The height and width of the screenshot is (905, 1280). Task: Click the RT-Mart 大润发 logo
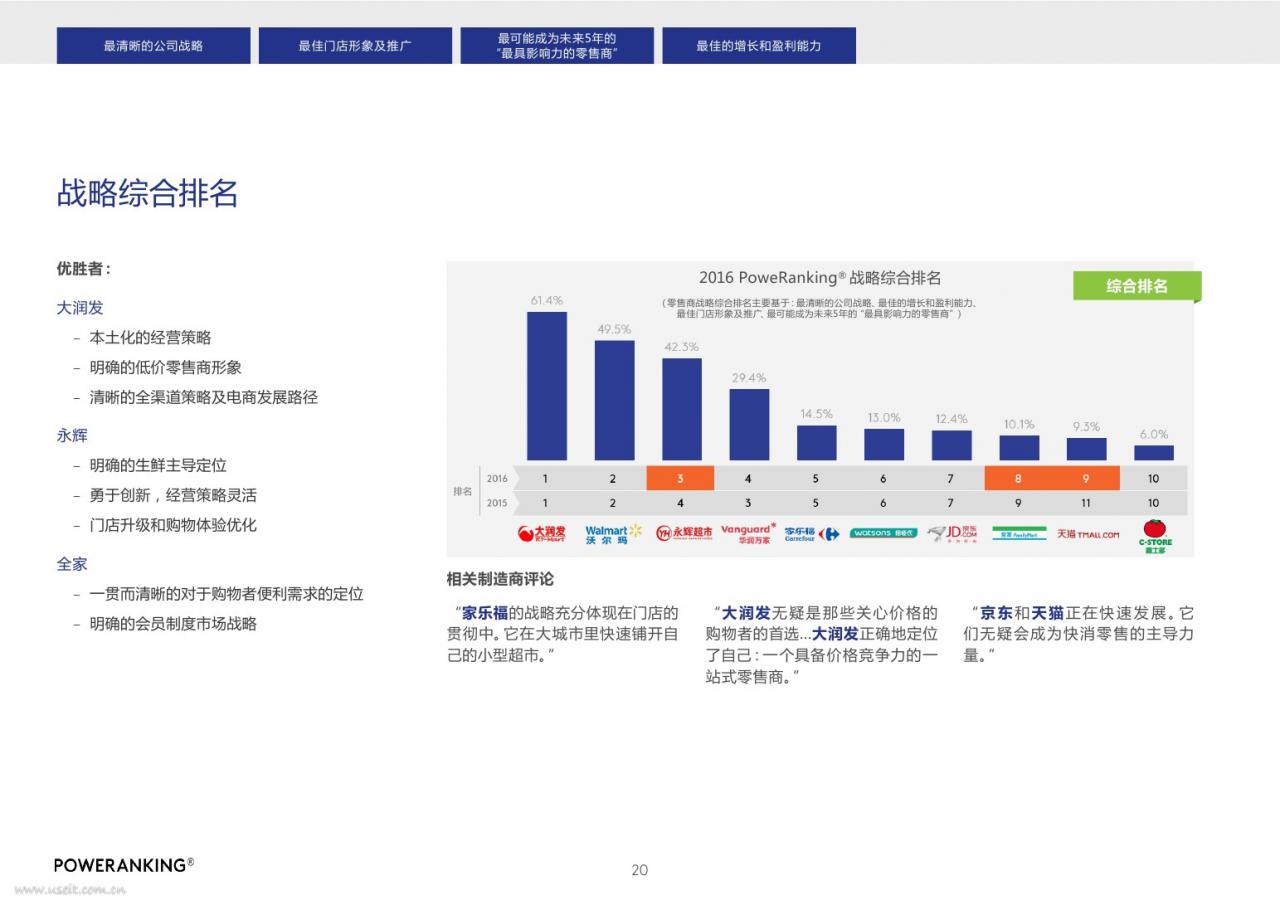(x=541, y=533)
